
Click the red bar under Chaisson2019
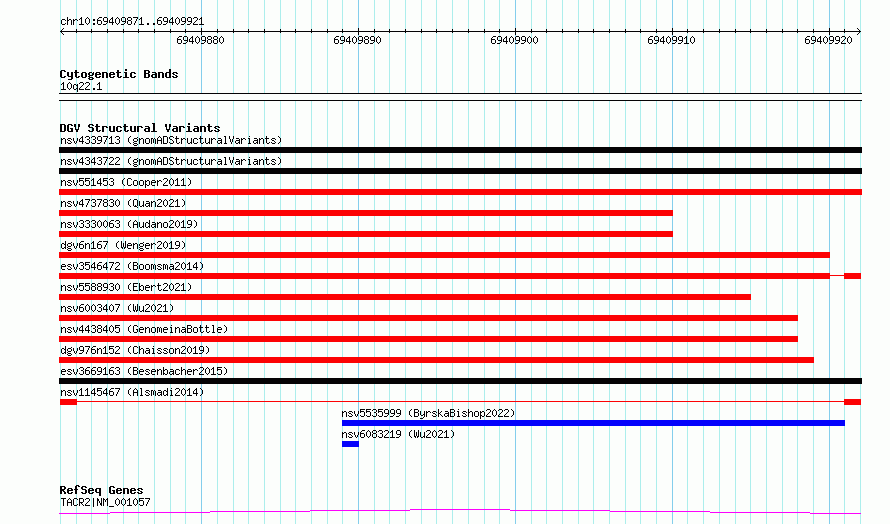(x=436, y=360)
